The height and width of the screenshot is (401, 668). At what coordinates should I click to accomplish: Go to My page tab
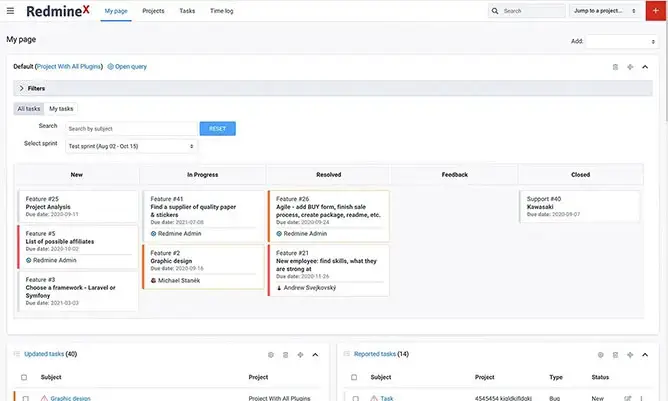(x=116, y=11)
